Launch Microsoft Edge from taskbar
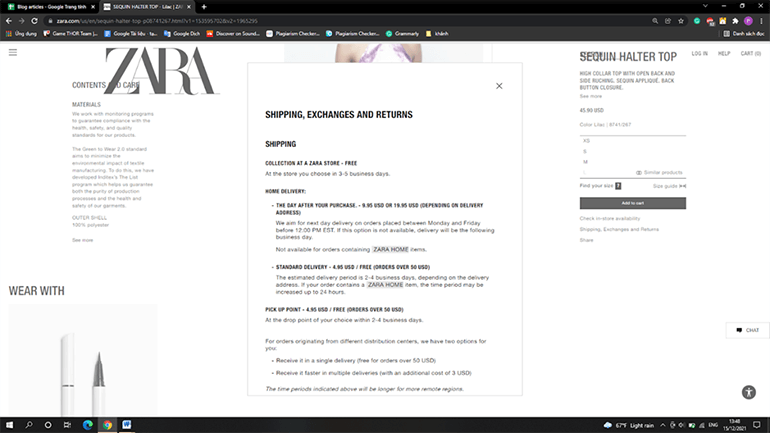 coord(87,425)
